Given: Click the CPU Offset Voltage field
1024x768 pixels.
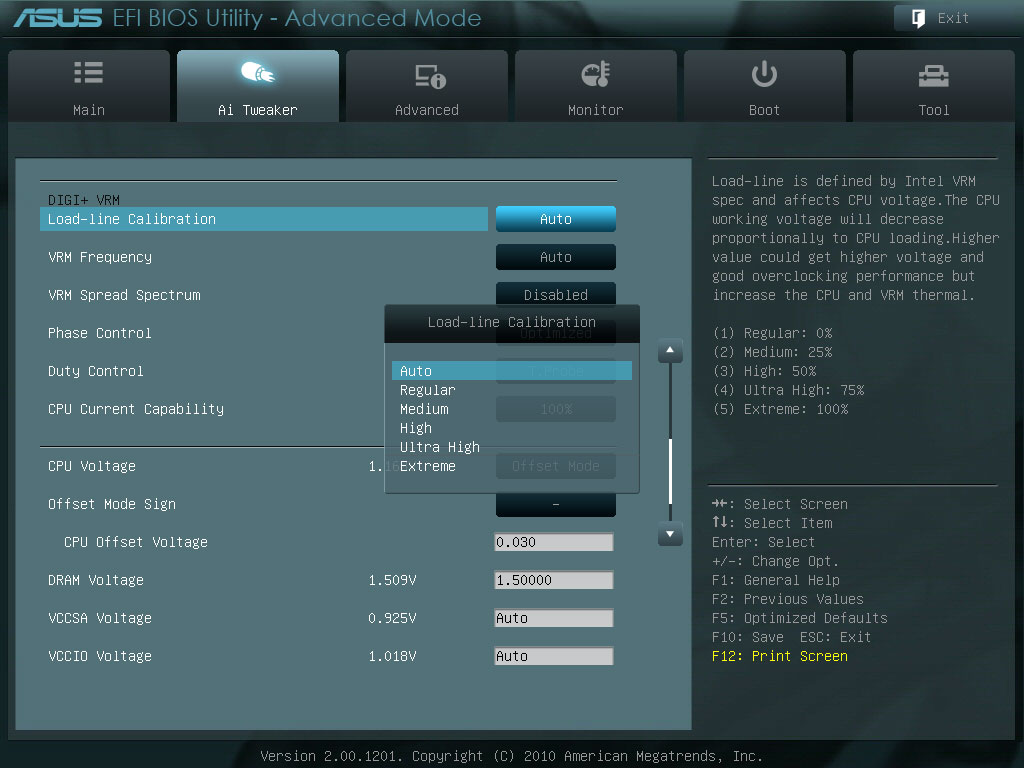Looking at the screenshot, I should click(554, 542).
